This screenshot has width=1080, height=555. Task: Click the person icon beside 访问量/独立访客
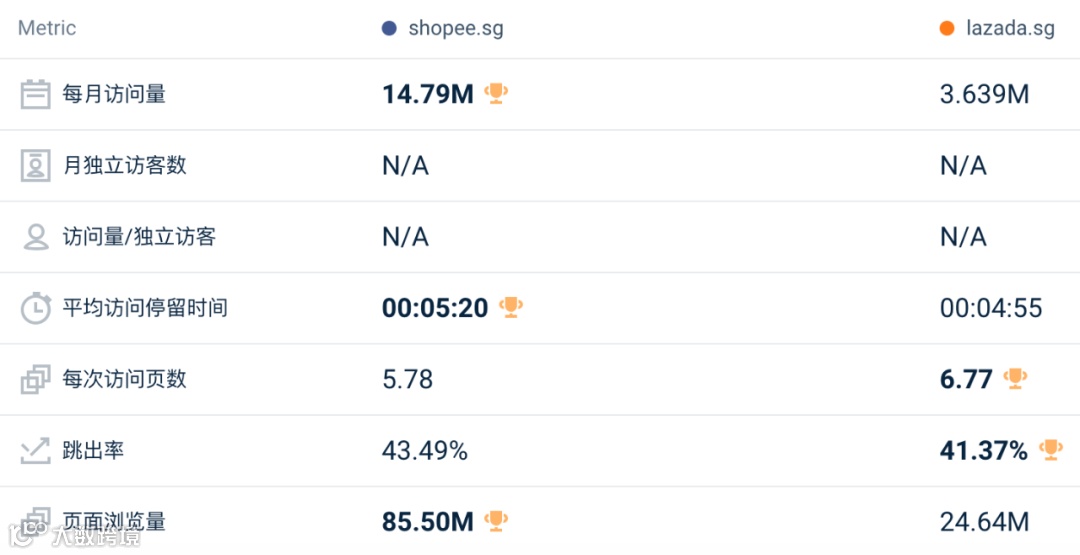[36, 237]
